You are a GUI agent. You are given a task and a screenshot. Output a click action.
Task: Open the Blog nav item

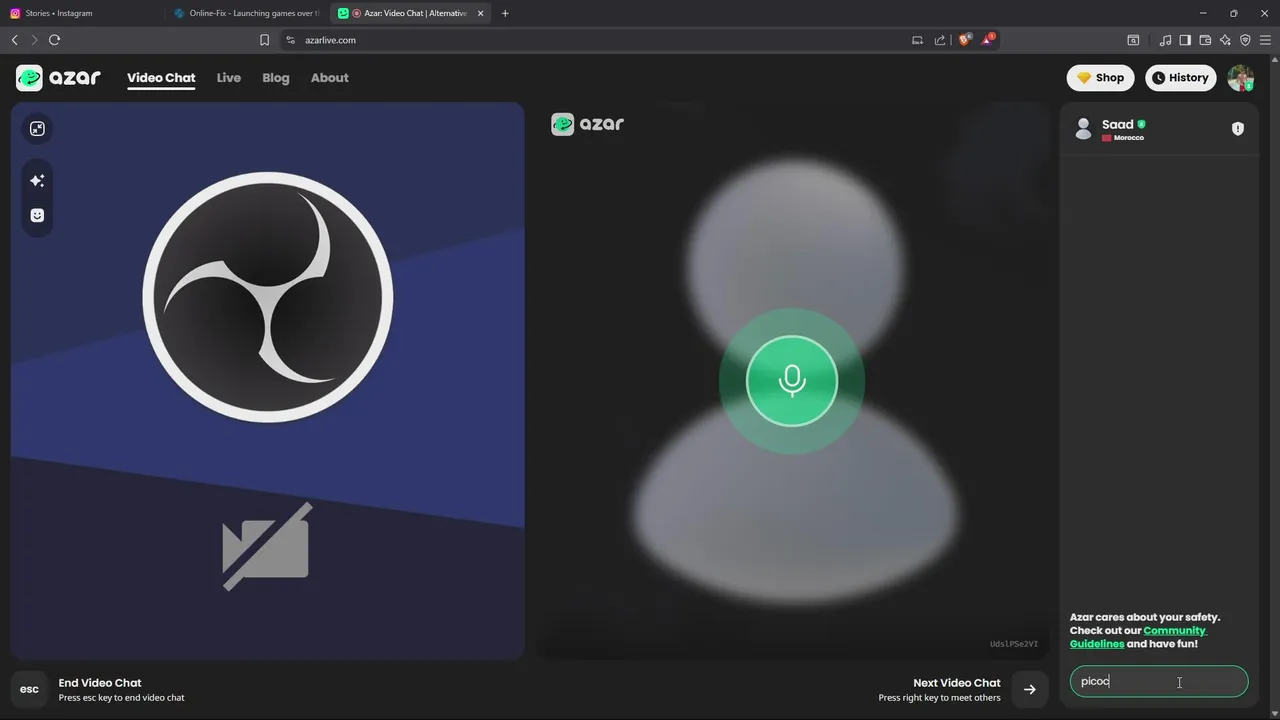276,78
